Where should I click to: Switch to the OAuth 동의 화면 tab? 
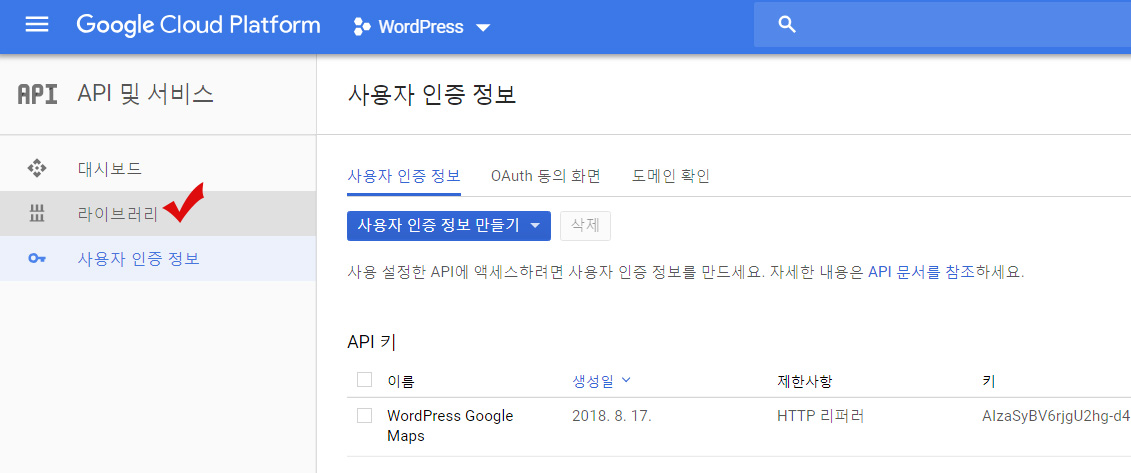[545, 176]
